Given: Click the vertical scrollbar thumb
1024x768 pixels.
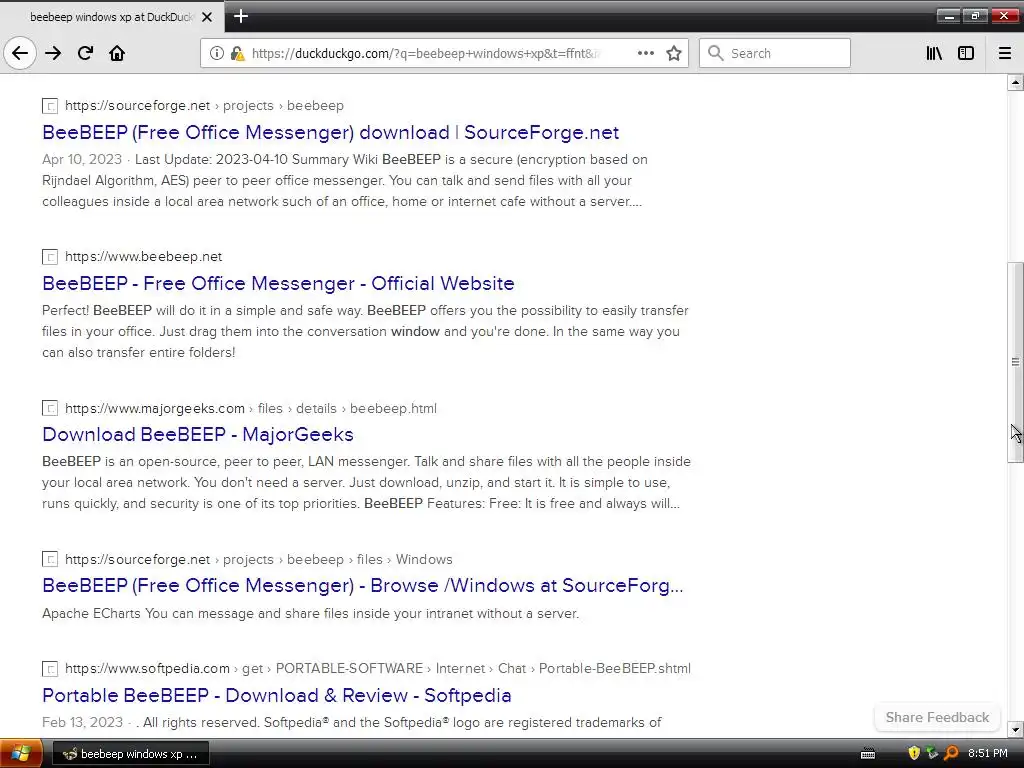Looking at the screenshot, I should (x=1015, y=362).
